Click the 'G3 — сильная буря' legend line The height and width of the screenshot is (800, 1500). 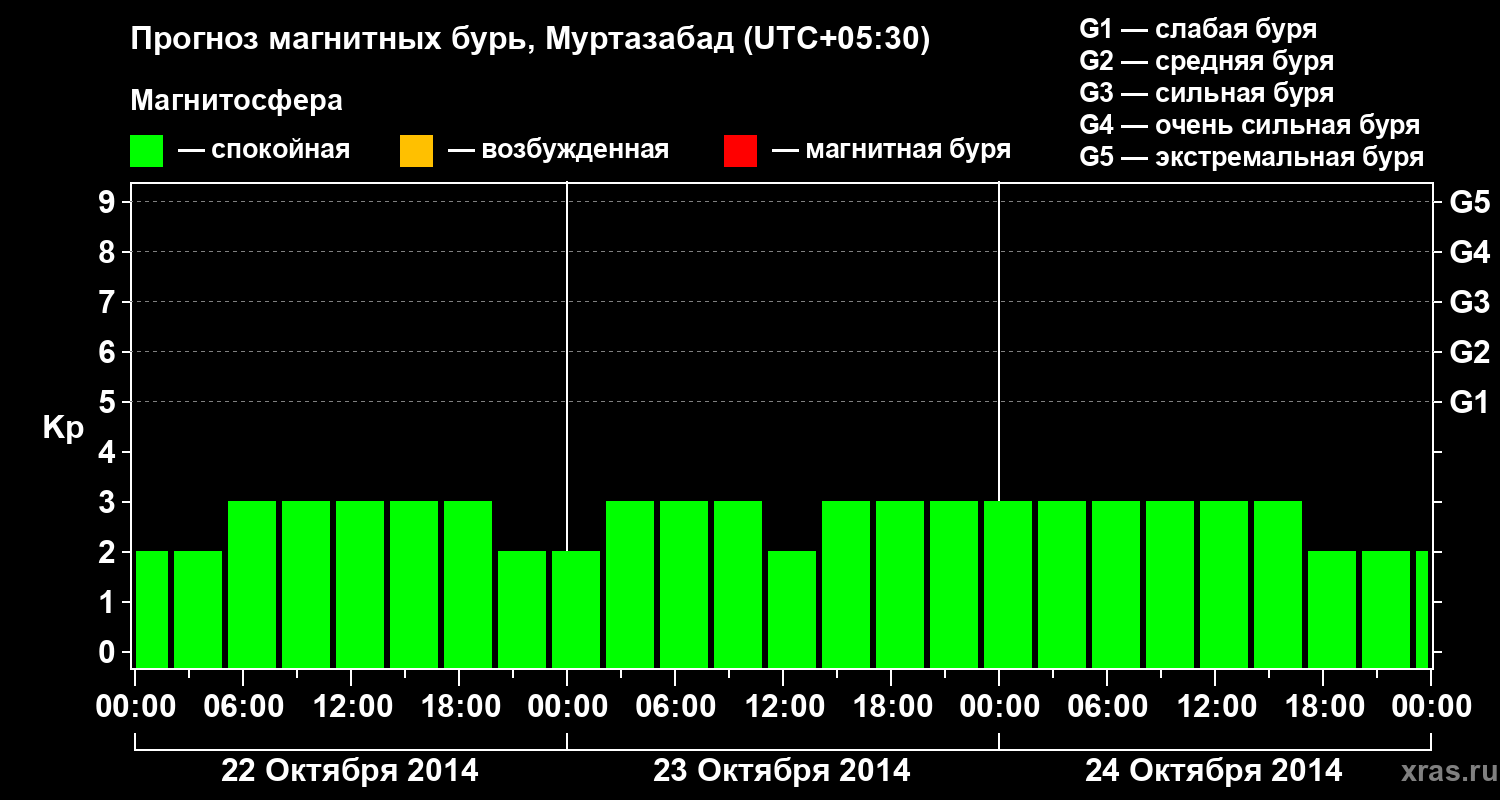(x=1207, y=93)
